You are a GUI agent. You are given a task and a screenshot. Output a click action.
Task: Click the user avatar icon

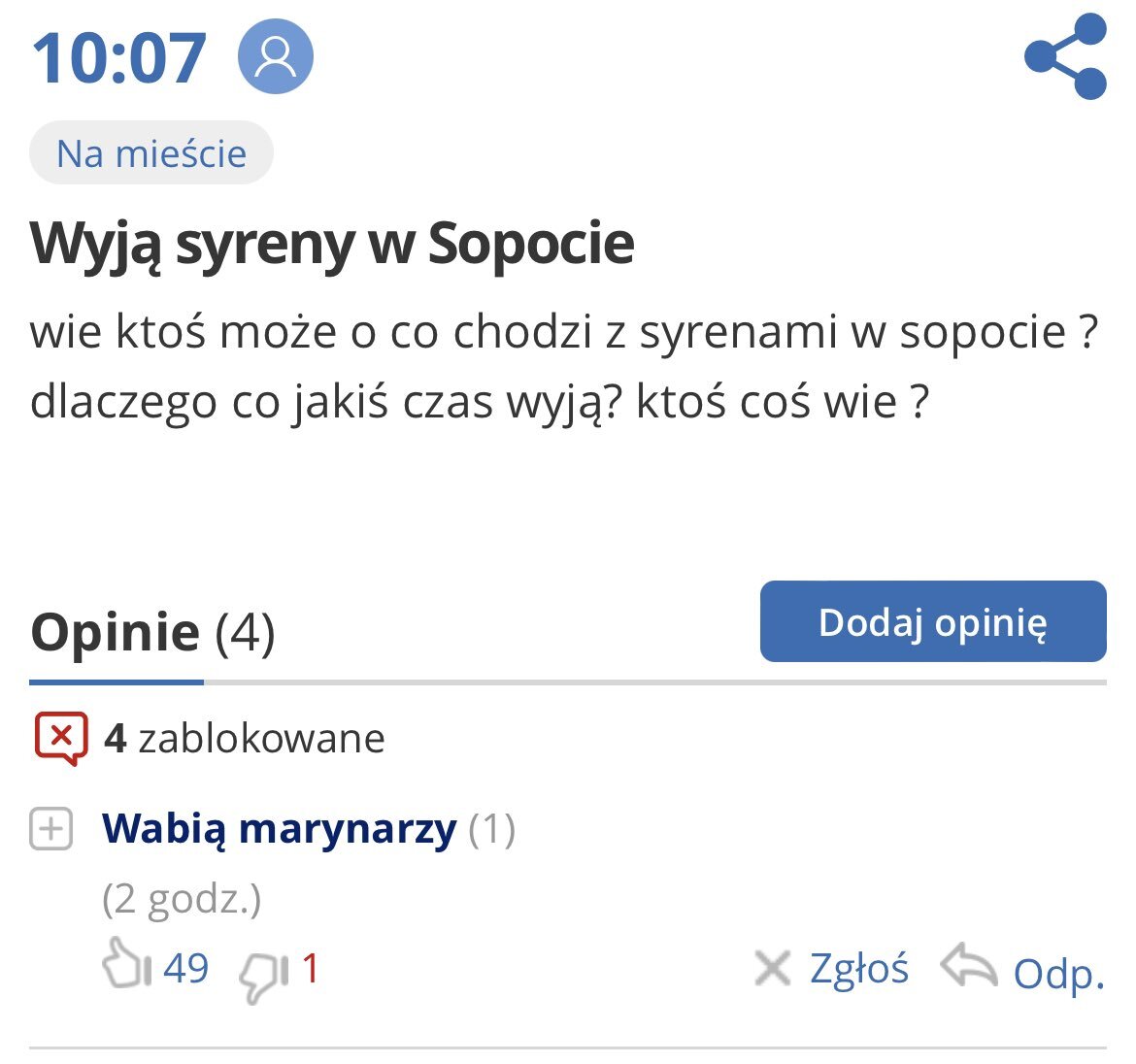coord(276,57)
